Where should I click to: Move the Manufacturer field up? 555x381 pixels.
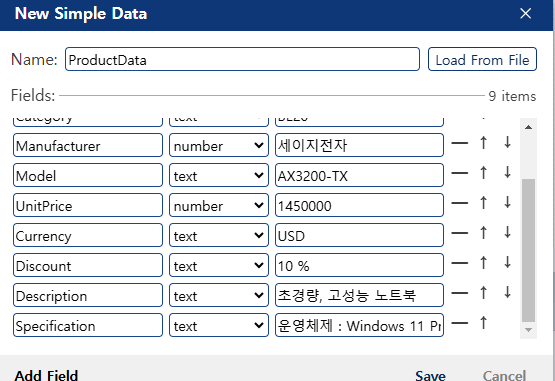pyautogui.click(x=484, y=143)
